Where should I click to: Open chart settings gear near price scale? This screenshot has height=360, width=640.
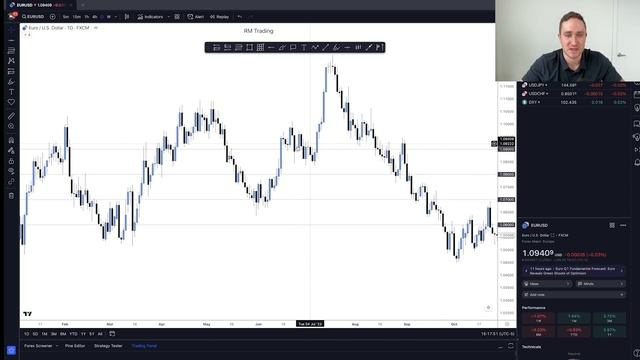tap(507, 324)
